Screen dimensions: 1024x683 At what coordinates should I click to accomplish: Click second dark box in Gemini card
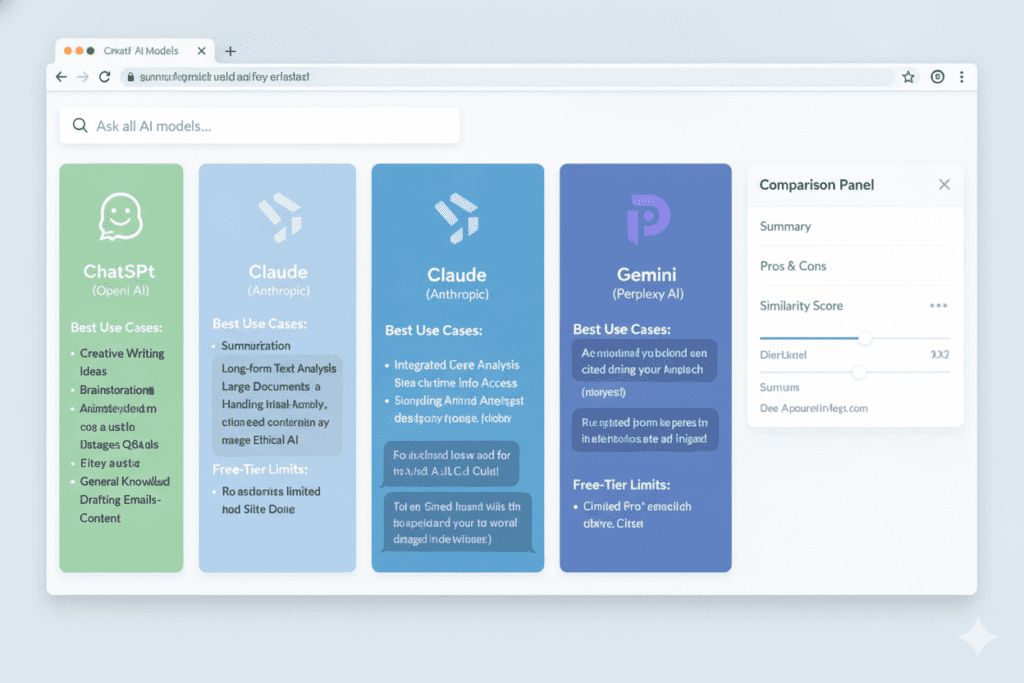pyautogui.click(x=645, y=430)
